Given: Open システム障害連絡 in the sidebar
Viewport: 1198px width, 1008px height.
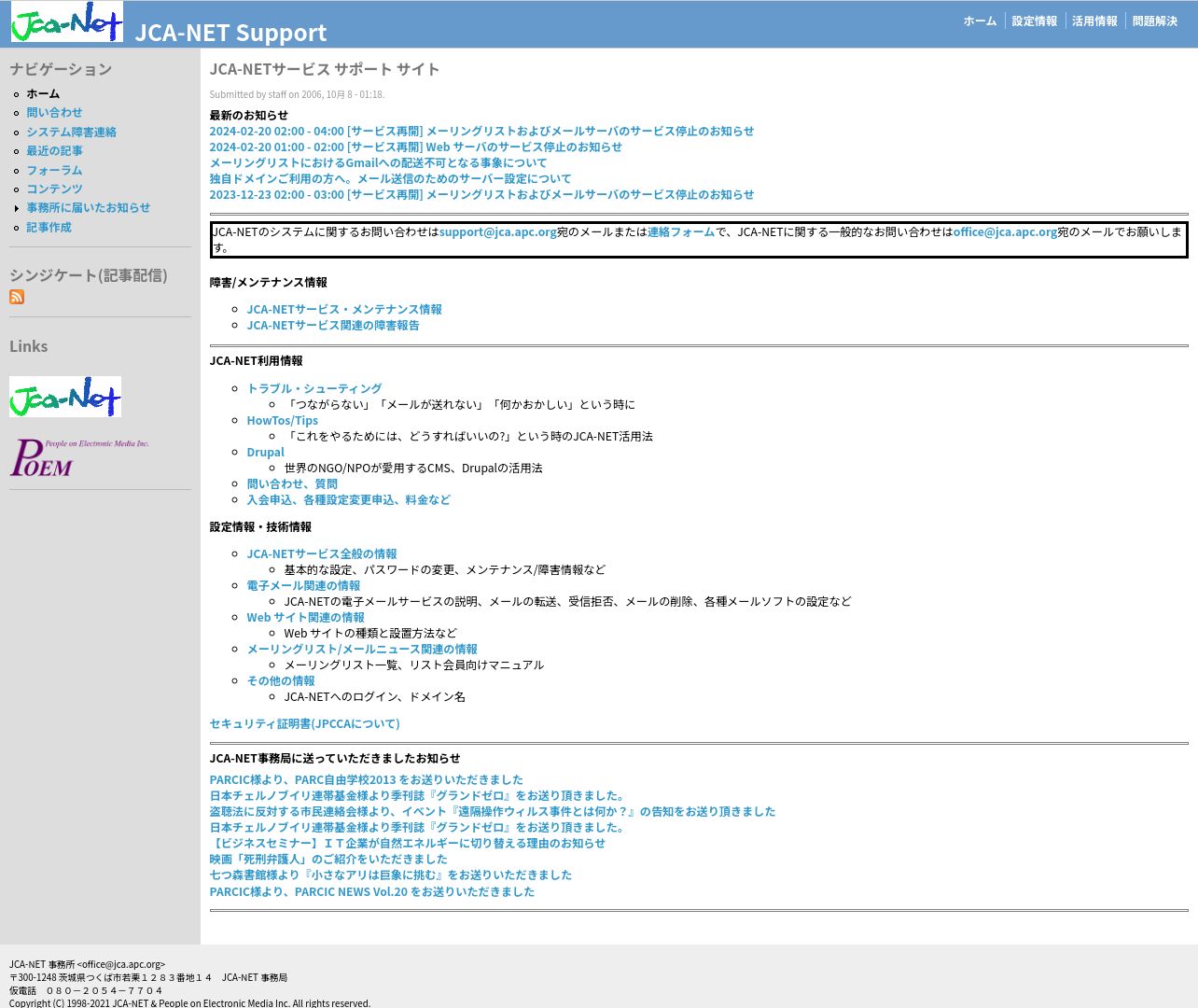Looking at the screenshot, I should coord(71,132).
